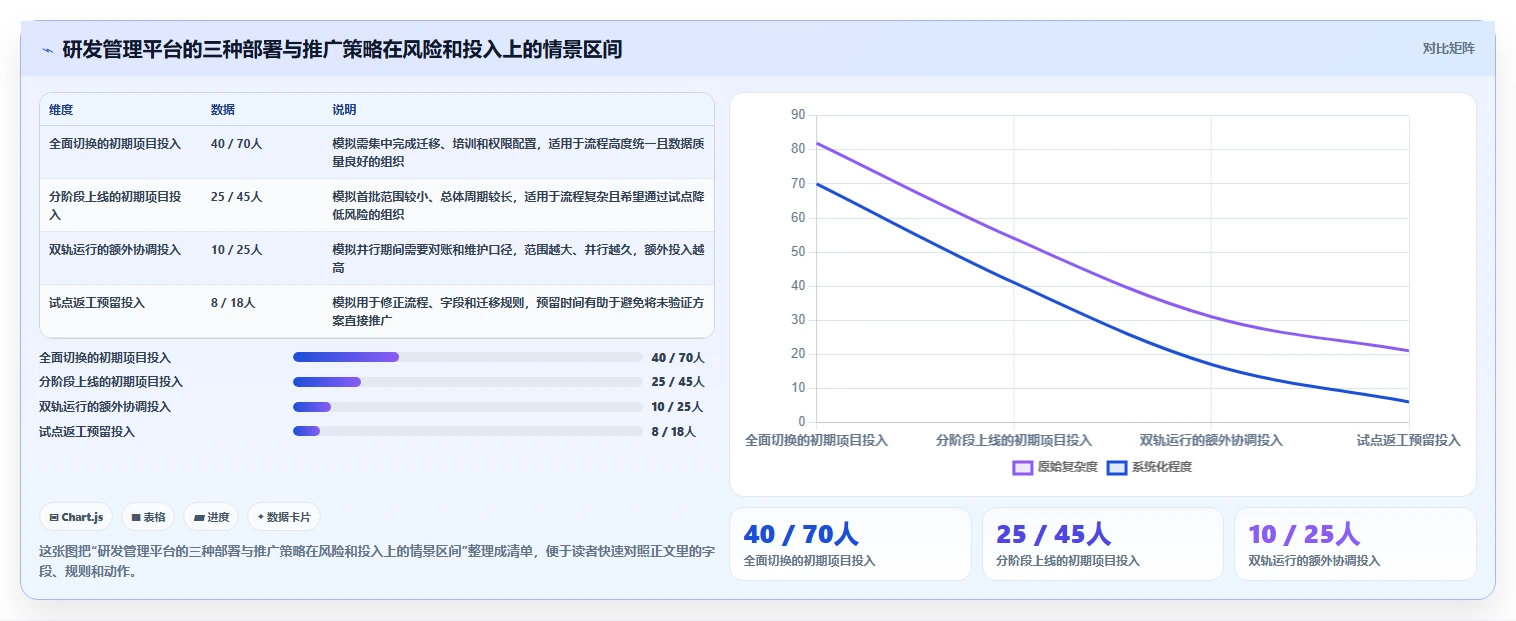Select the Chart.js tag chip

77,517
